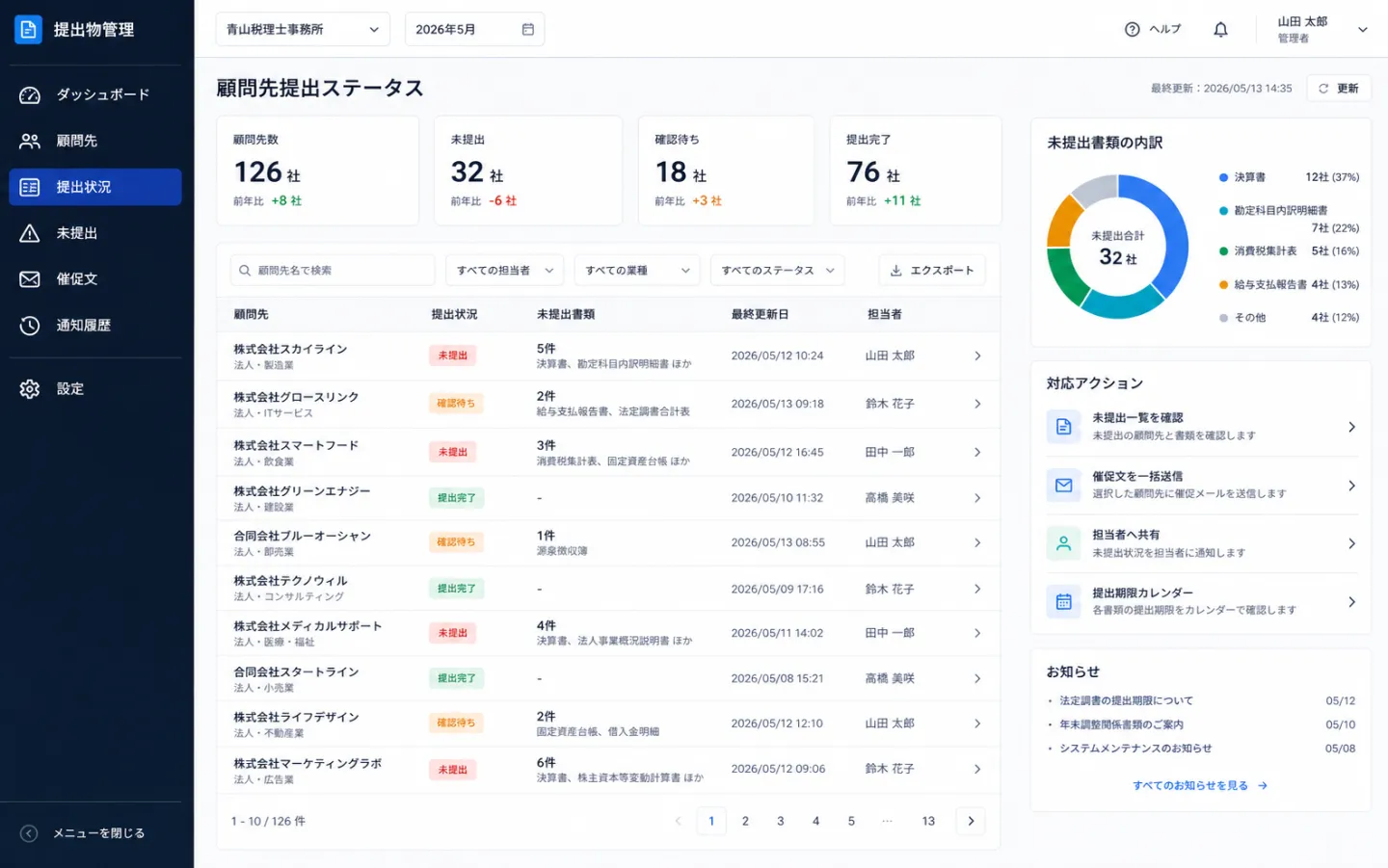
Task: Click the next page arrow button
Action: point(971,821)
